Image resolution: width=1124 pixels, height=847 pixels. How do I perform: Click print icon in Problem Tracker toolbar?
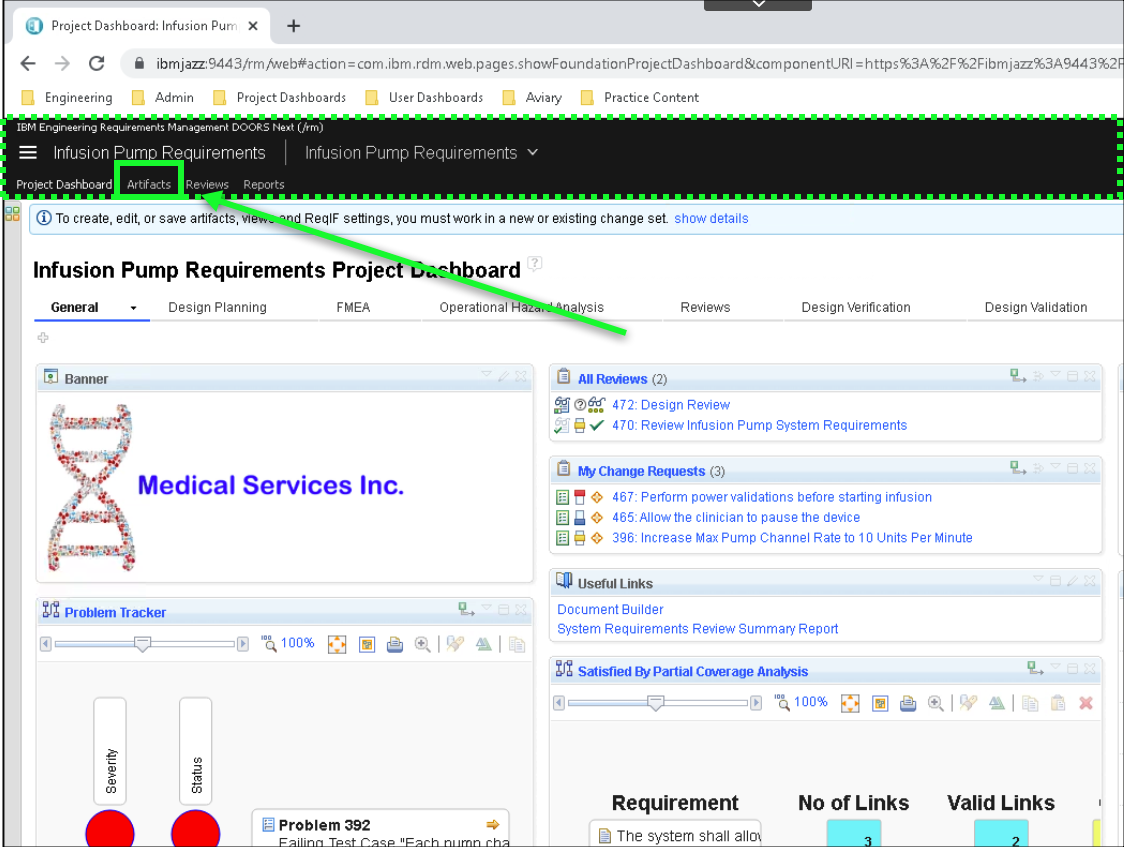[x=395, y=644]
